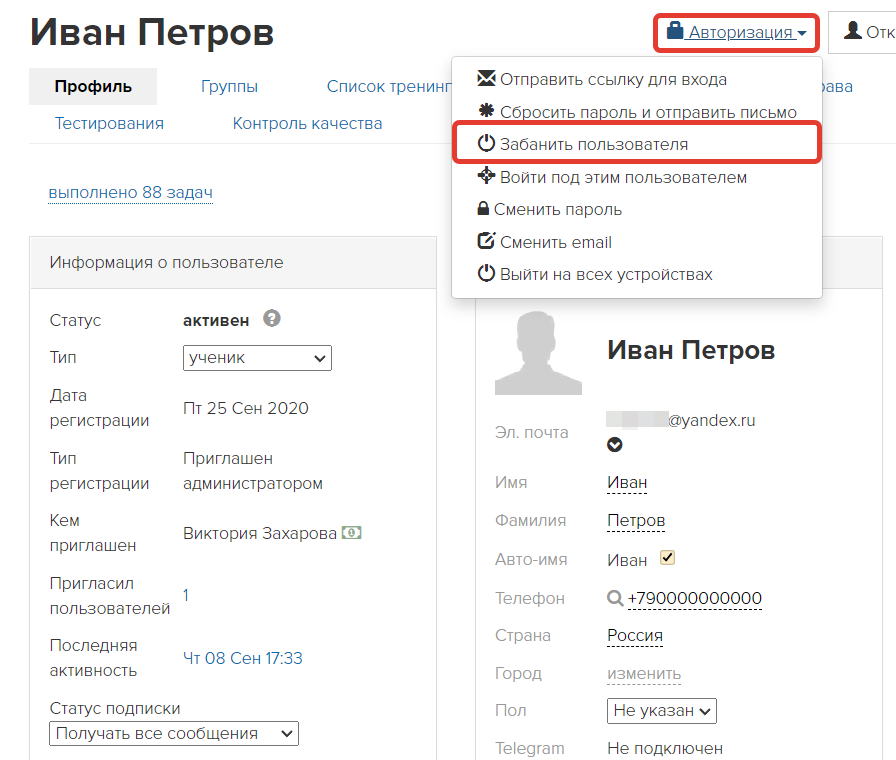The width and height of the screenshot is (896, 760).
Task: Toggle the Авторизация dropdown button
Action: 737,33
